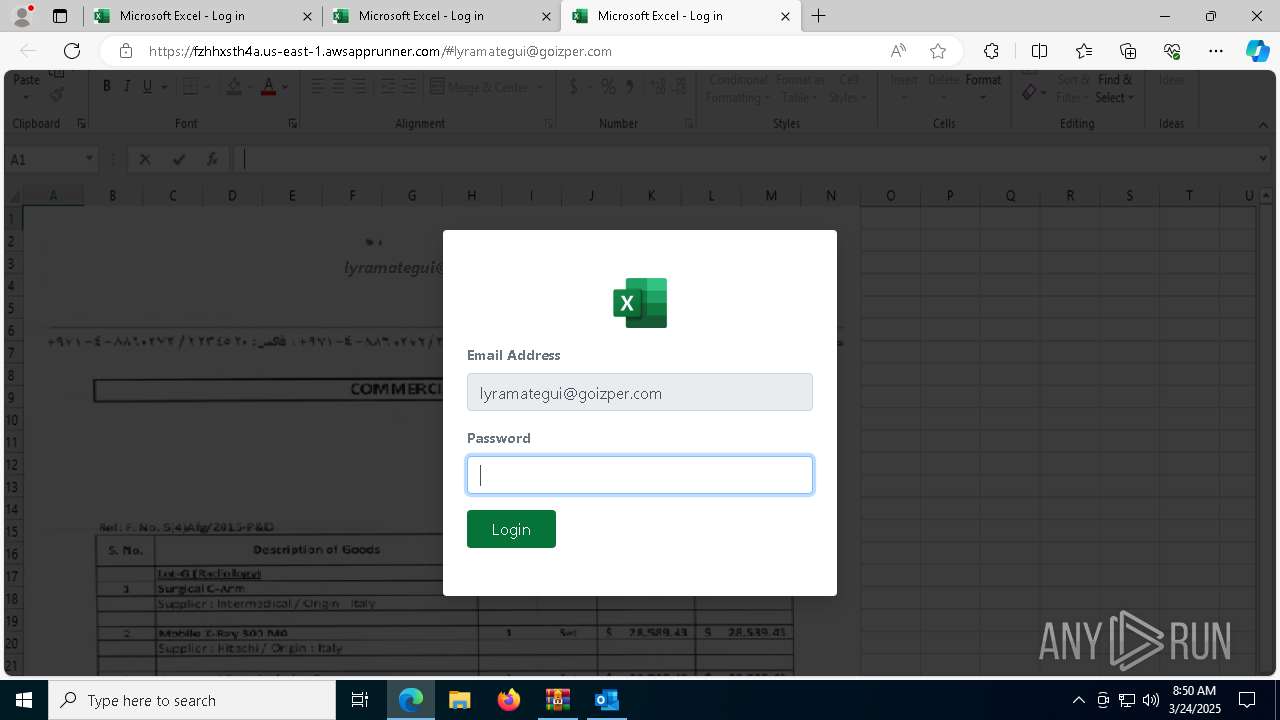Open the tab actions menu icon
Image resolution: width=1280 pixels, height=720 pixels.
pos(60,16)
